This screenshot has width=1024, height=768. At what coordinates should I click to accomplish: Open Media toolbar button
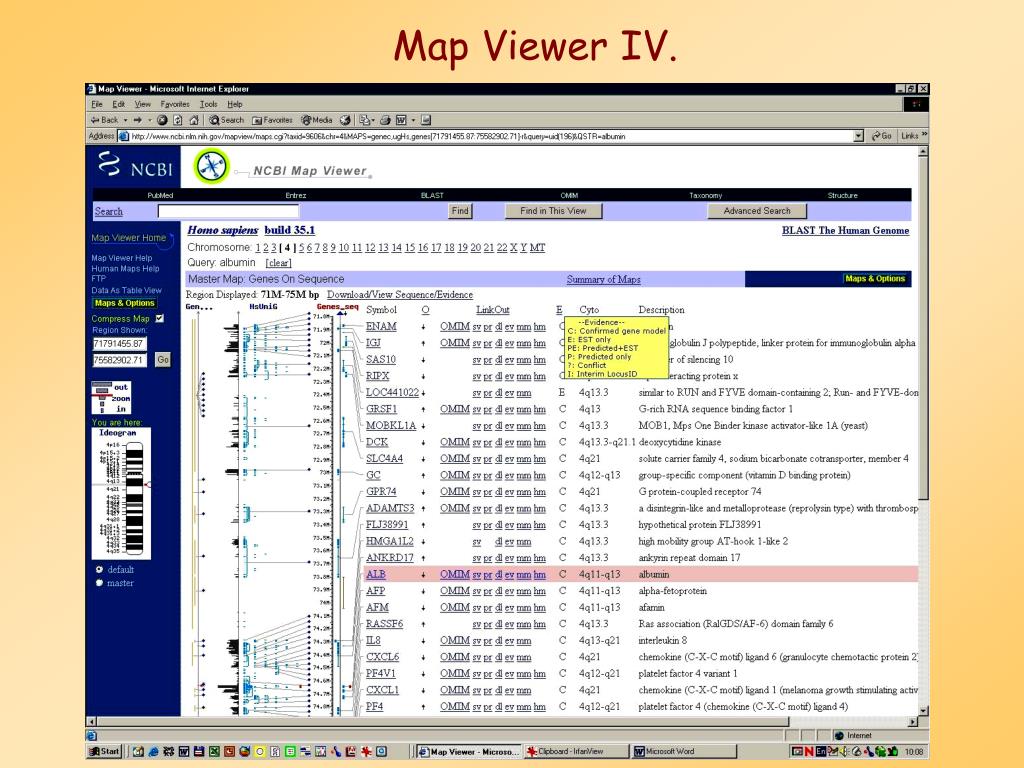[317, 120]
